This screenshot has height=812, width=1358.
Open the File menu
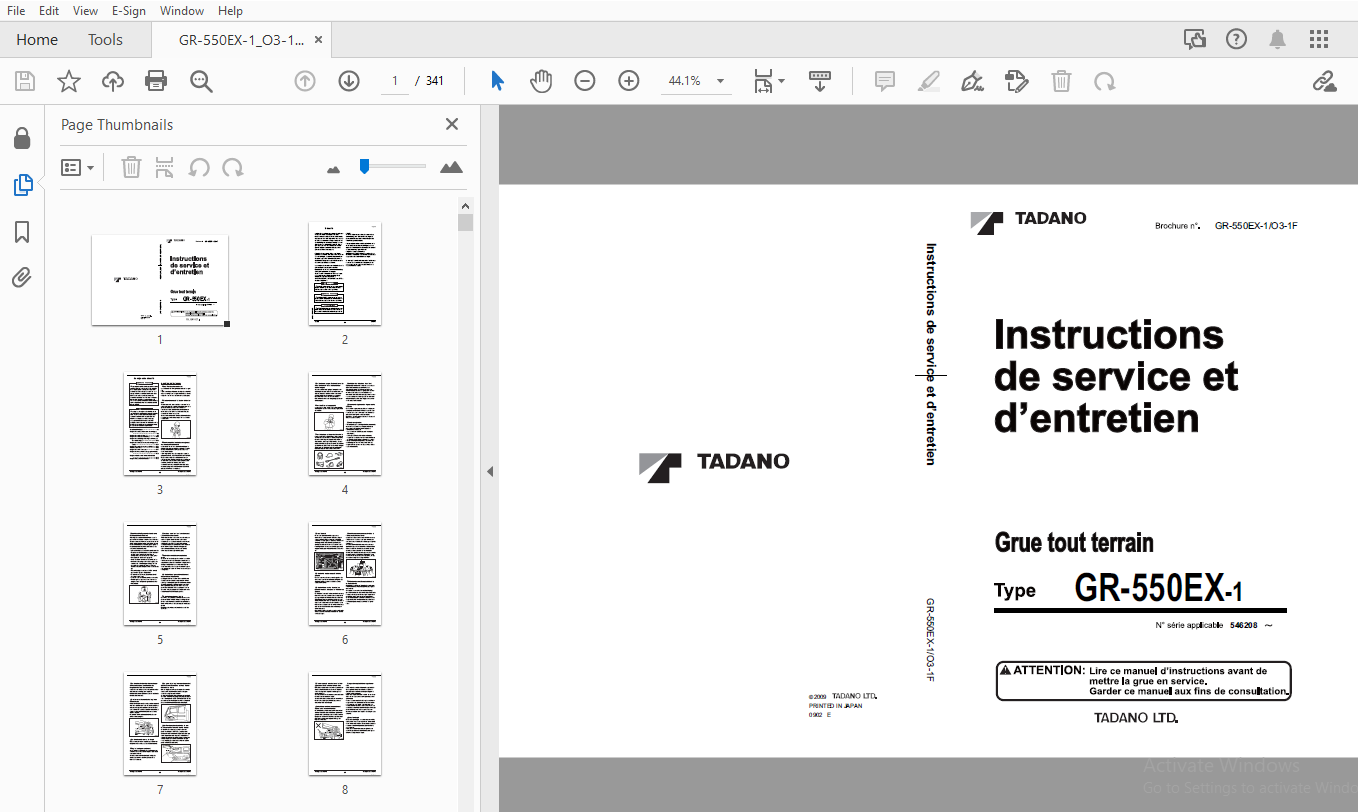pos(16,11)
